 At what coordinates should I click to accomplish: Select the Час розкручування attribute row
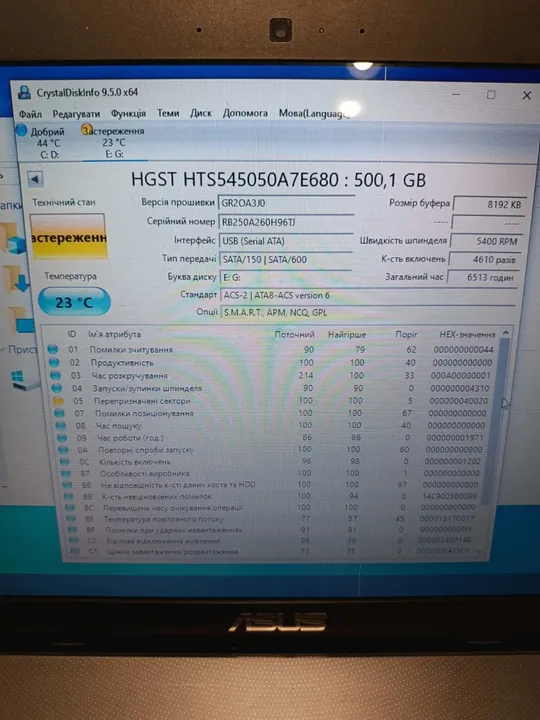coord(271,375)
